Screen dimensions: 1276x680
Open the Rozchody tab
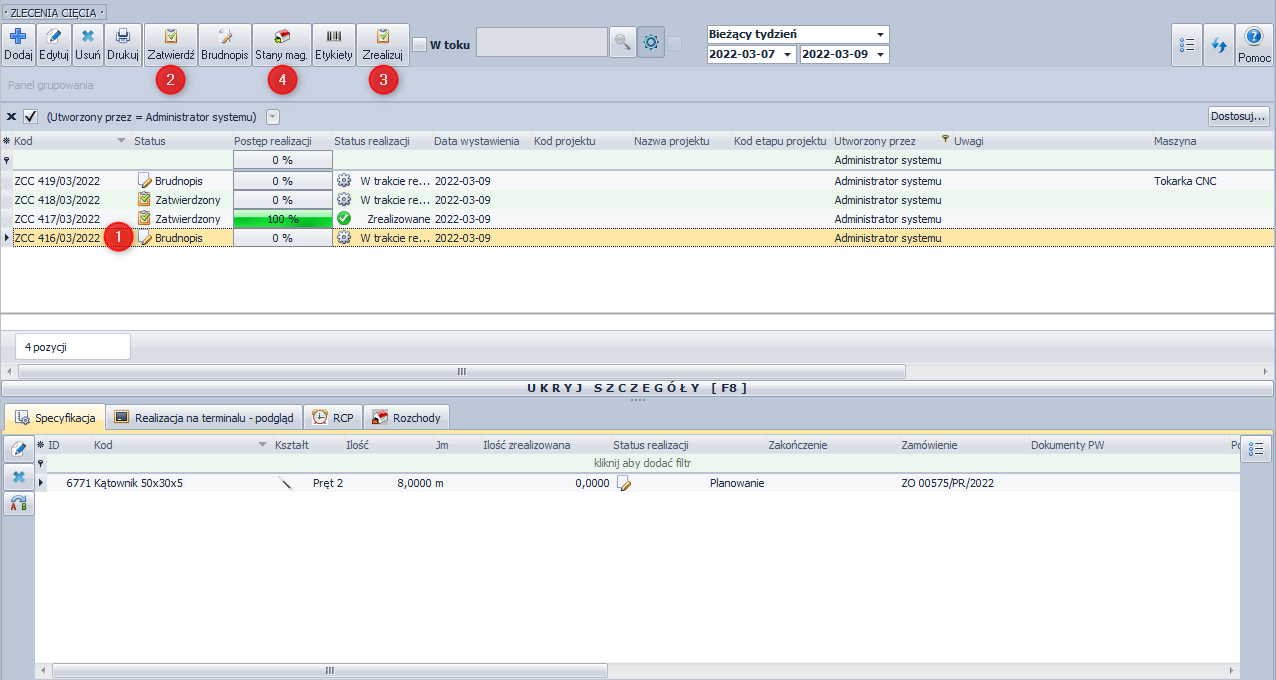point(406,418)
